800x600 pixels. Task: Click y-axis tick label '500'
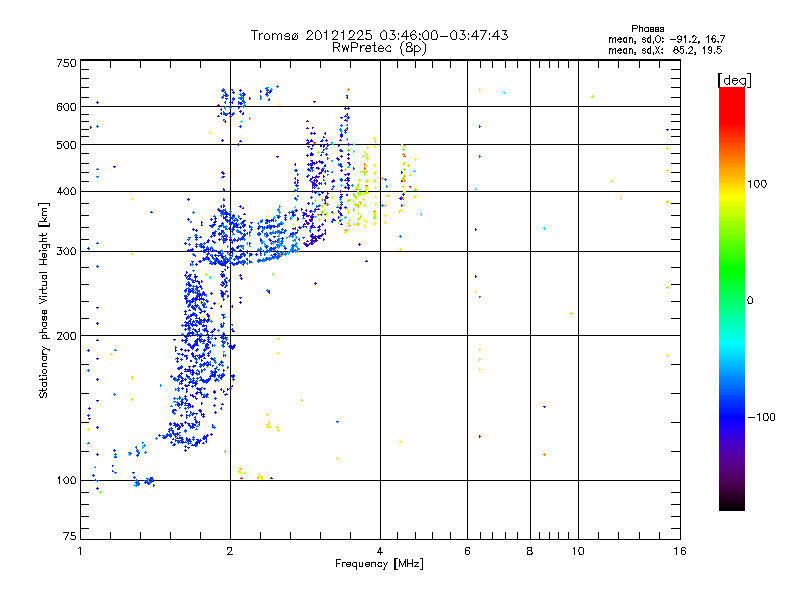pos(66,145)
